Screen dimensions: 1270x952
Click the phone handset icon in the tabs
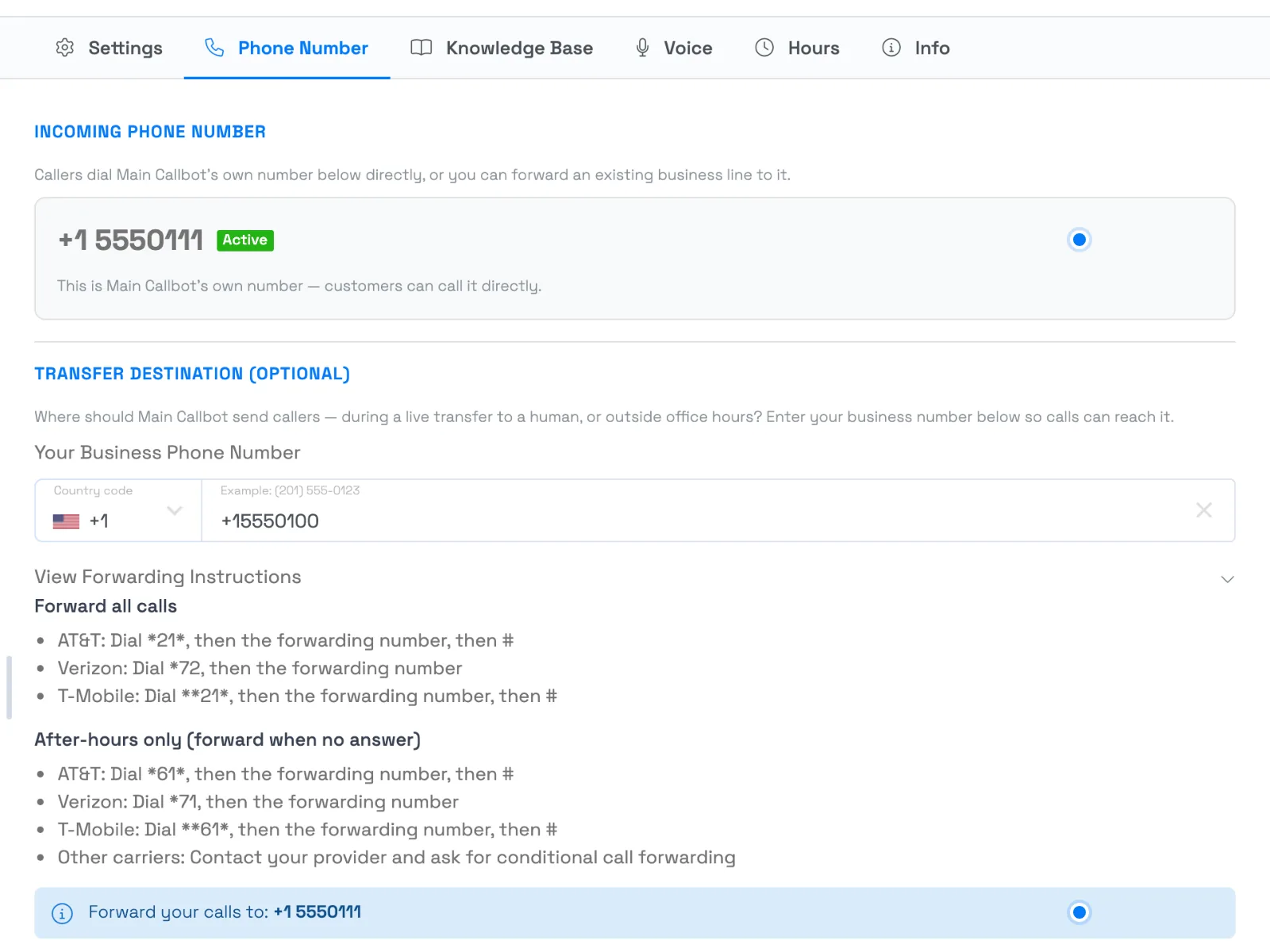coord(214,48)
